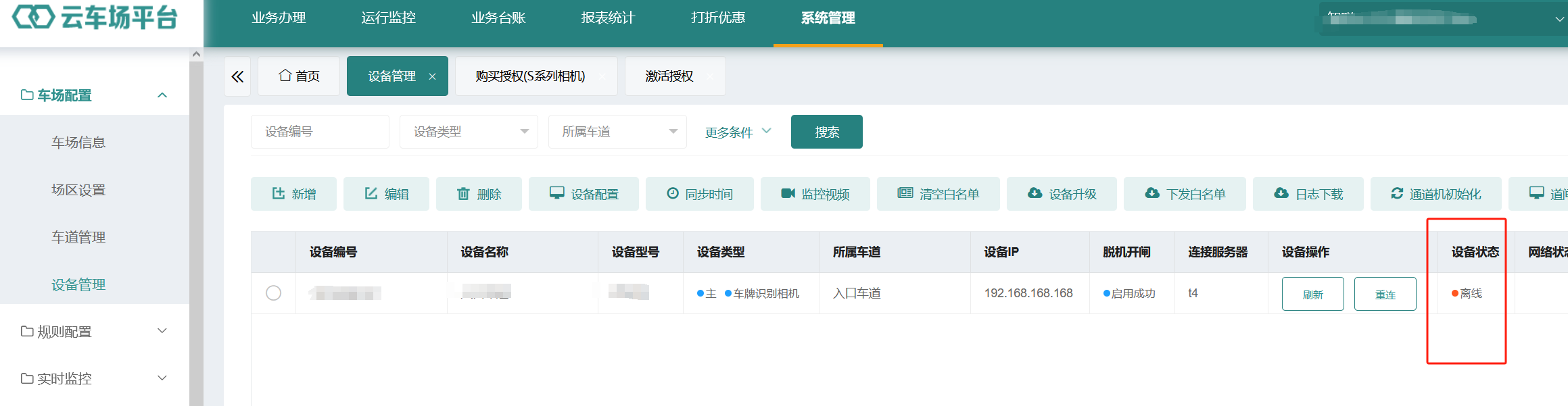1568x406 pixels.
Task: Click the 重连 button in device row
Action: (x=1385, y=294)
